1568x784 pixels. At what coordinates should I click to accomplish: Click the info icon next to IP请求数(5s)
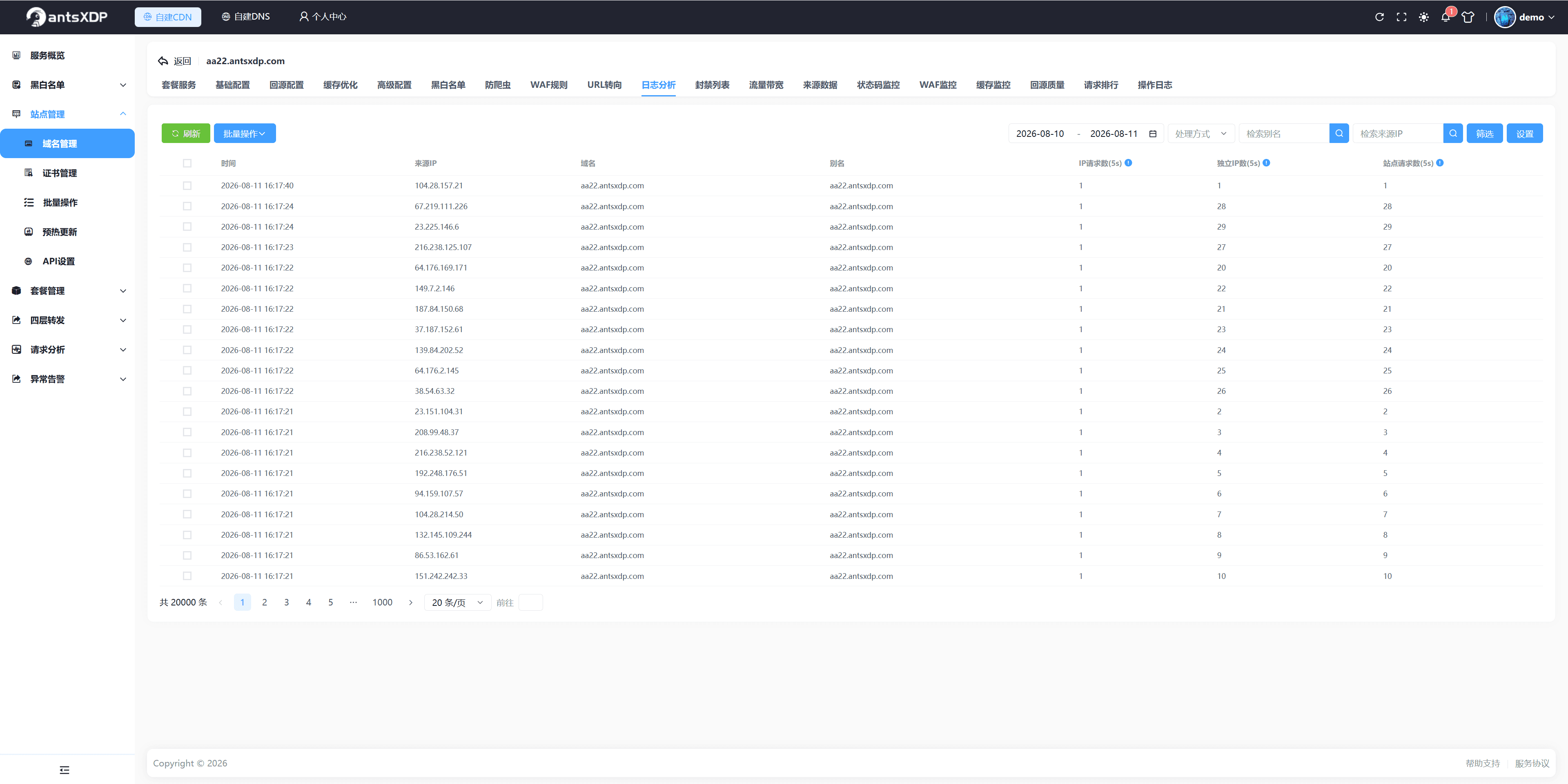point(1128,163)
